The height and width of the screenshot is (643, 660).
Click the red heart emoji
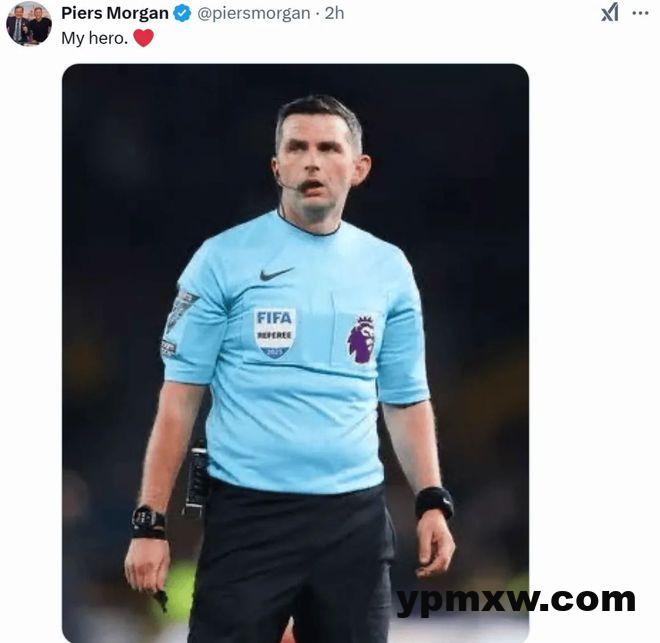pos(144,38)
